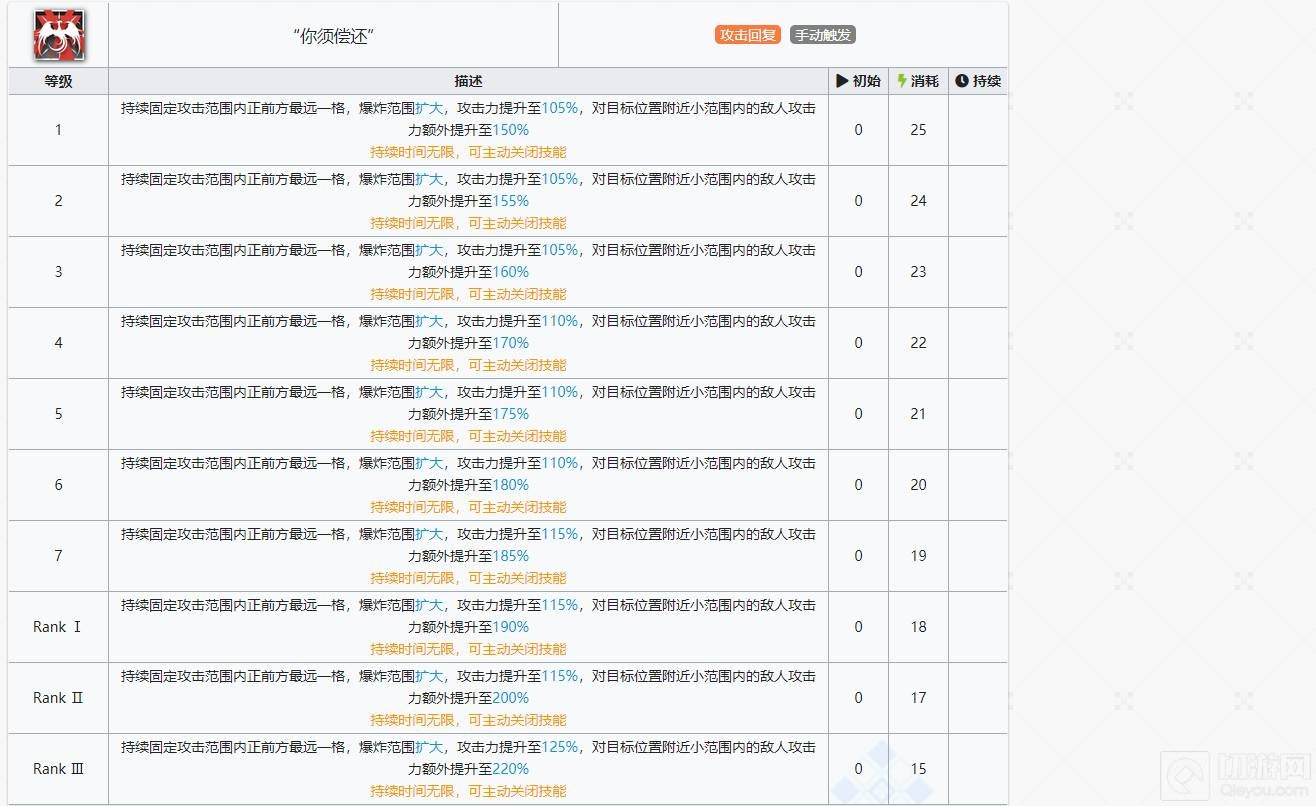Click the 125% attack value in Rank Ⅲ row
Viewport: 1316px width, 806px height.
(x=560, y=747)
